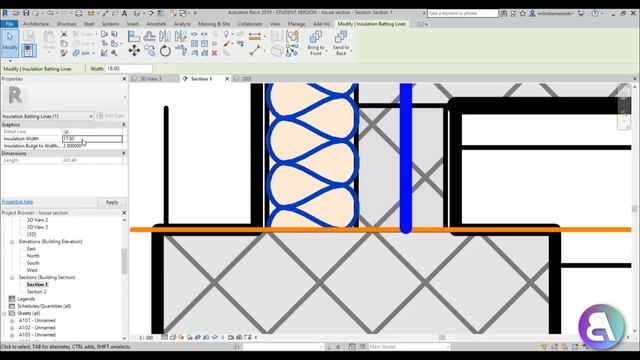The width and height of the screenshot is (640, 360).
Task: Click the Trim/Extend to Corner icon
Action: (x=180, y=51)
